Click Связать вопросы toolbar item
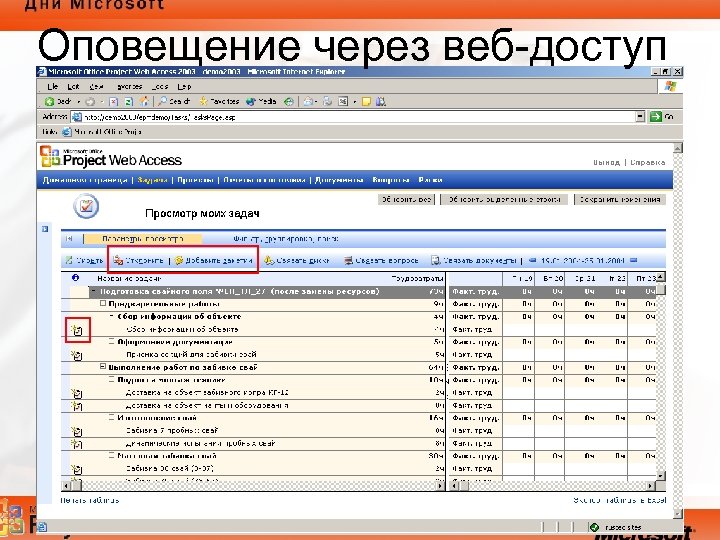 click(x=381, y=260)
